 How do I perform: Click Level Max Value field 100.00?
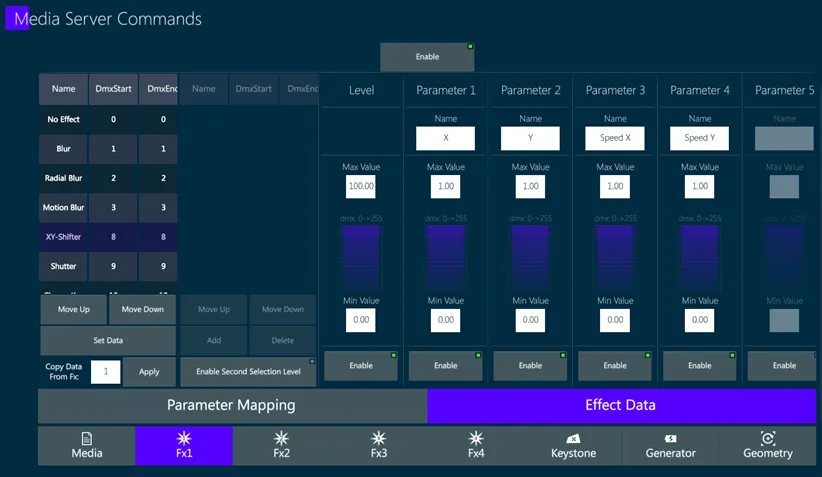click(361, 186)
